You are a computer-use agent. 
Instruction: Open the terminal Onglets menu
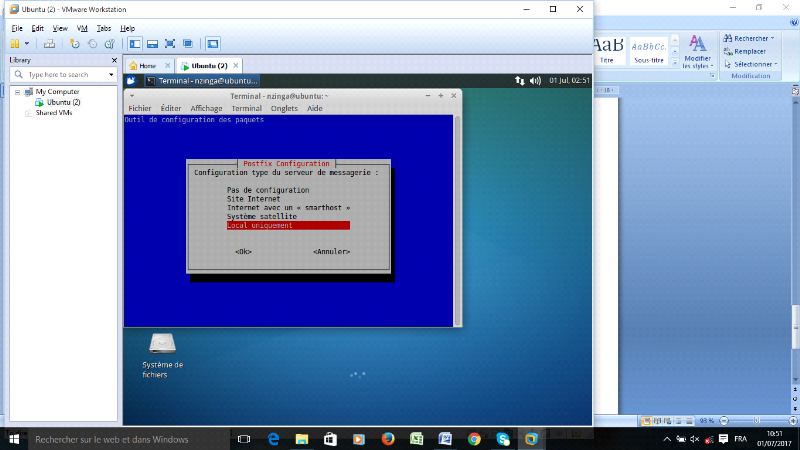(x=284, y=108)
